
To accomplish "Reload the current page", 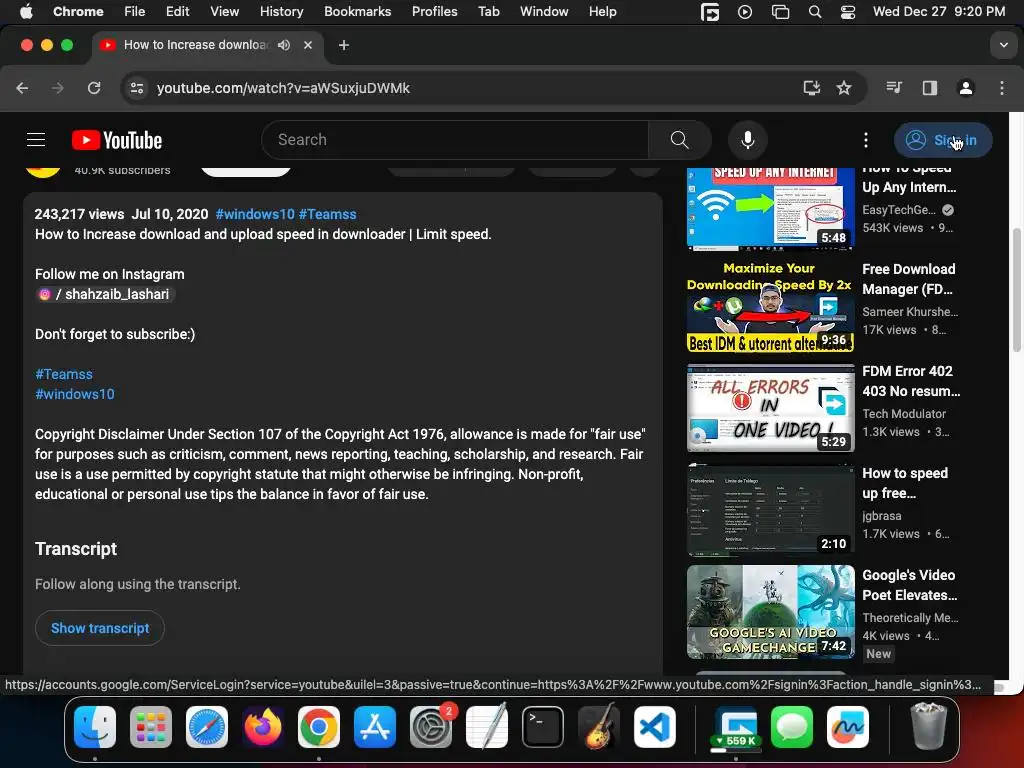I will [94, 88].
